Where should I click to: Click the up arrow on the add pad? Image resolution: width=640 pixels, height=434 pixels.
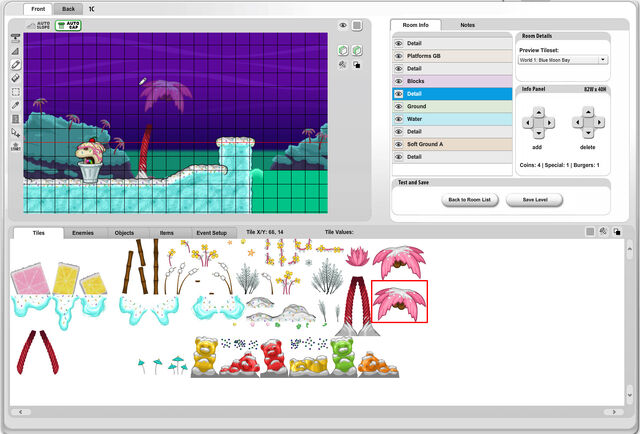(x=539, y=112)
